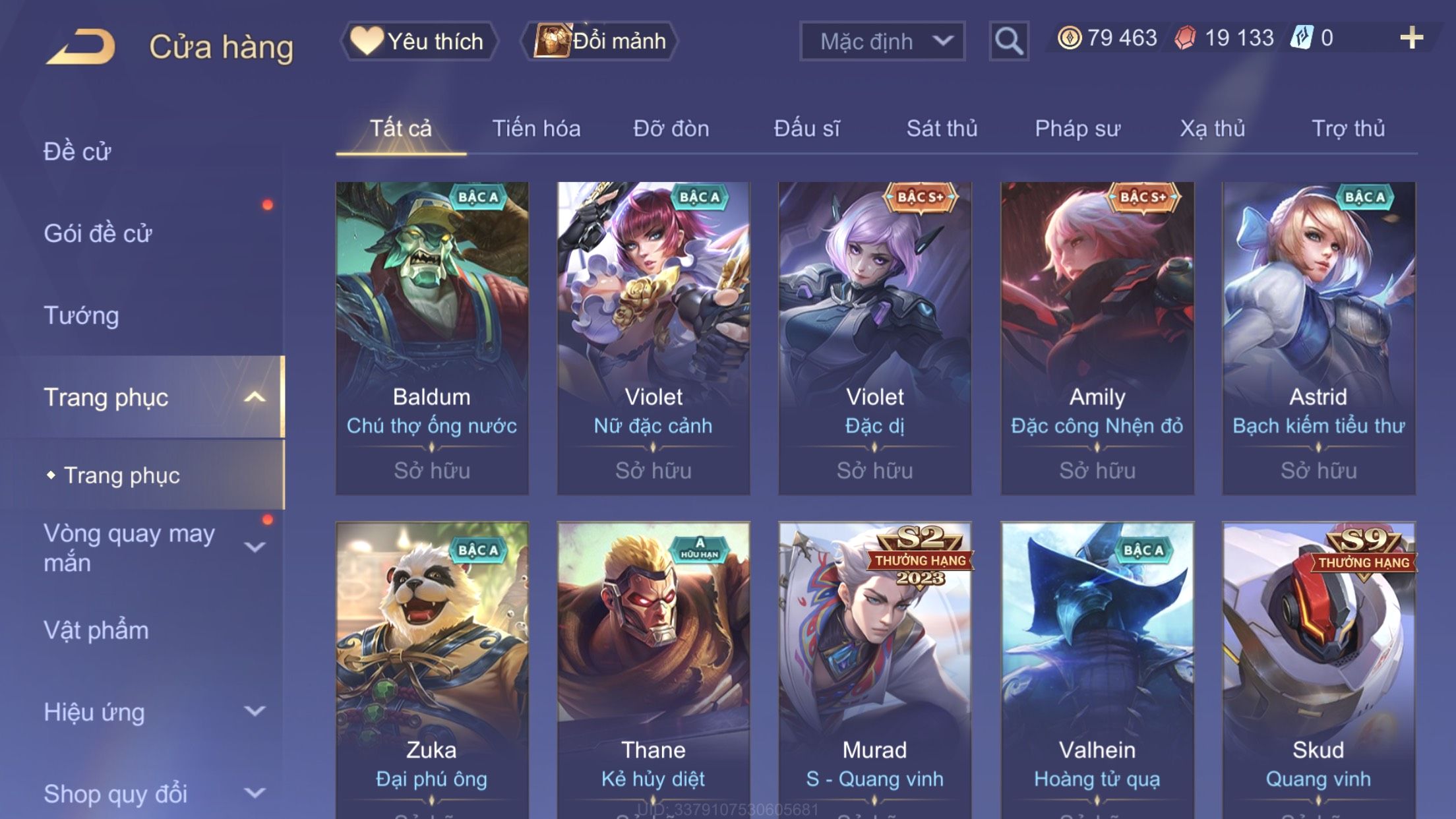Click the gold coin currency icon
Image resolution: width=1456 pixels, height=819 pixels.
[x=1070, y=38]
